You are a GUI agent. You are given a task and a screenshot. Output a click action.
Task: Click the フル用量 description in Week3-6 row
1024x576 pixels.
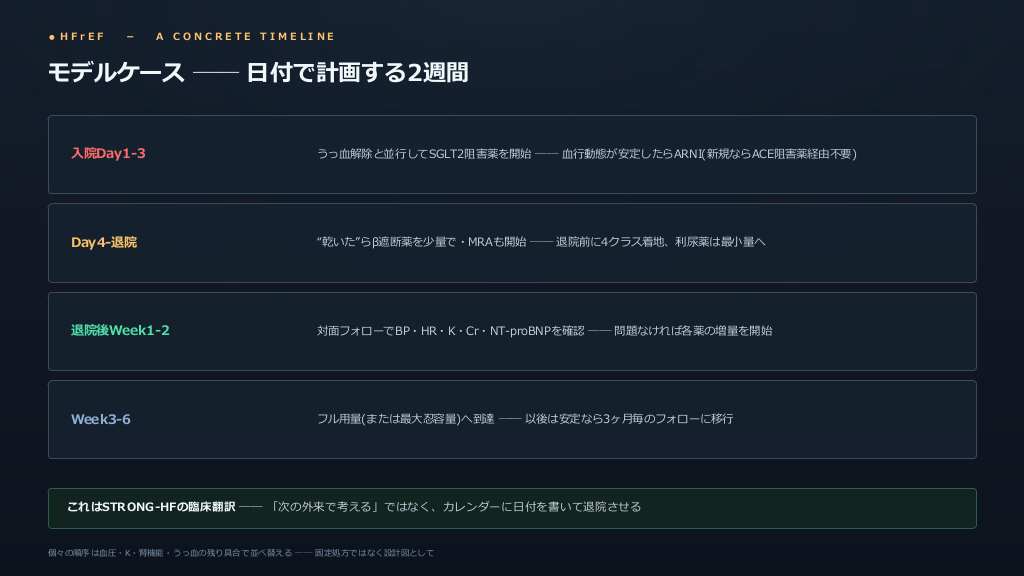coord(406,419)
